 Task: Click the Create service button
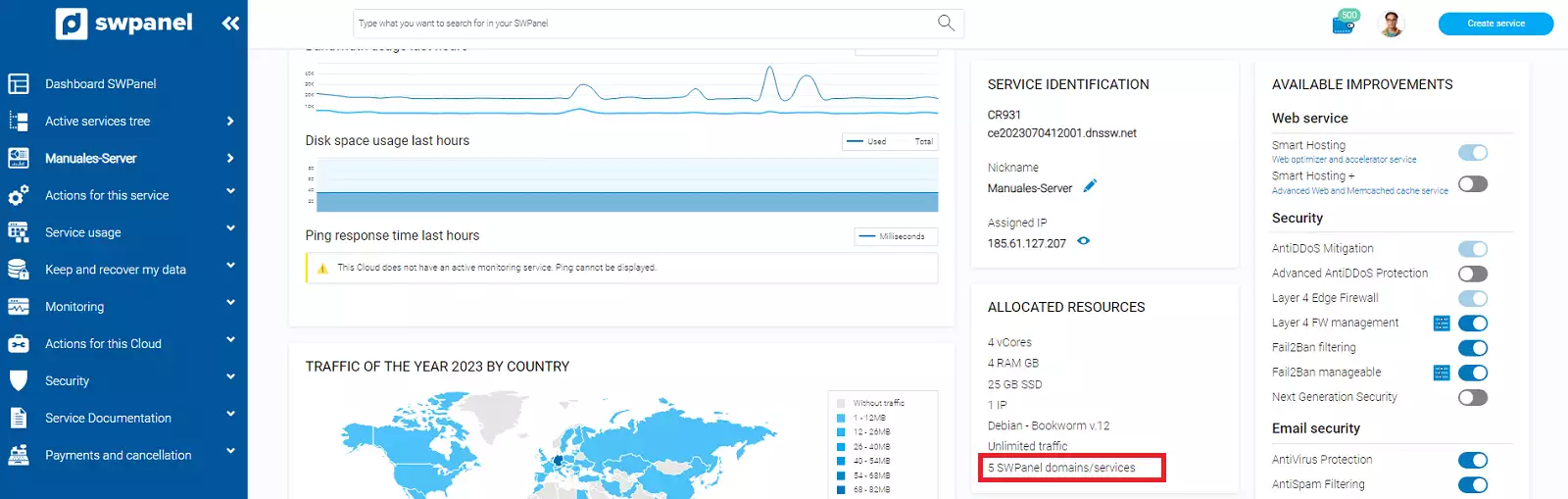pos(1495,24)
